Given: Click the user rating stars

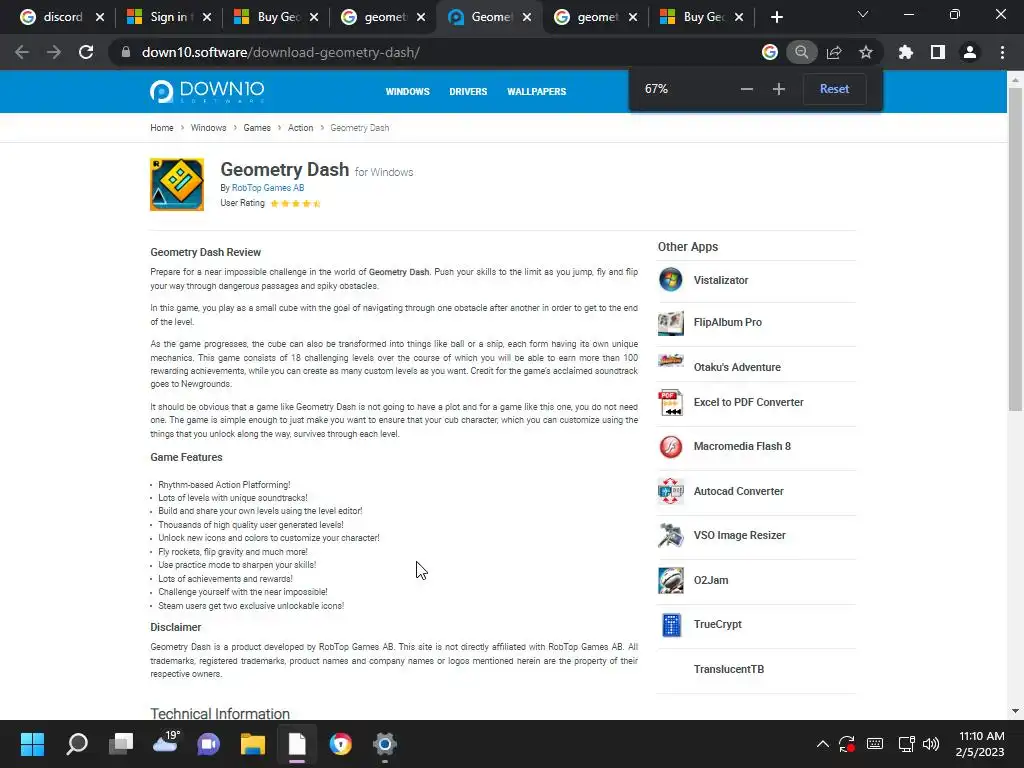Looking at the screenshot, I should (295, 204).
